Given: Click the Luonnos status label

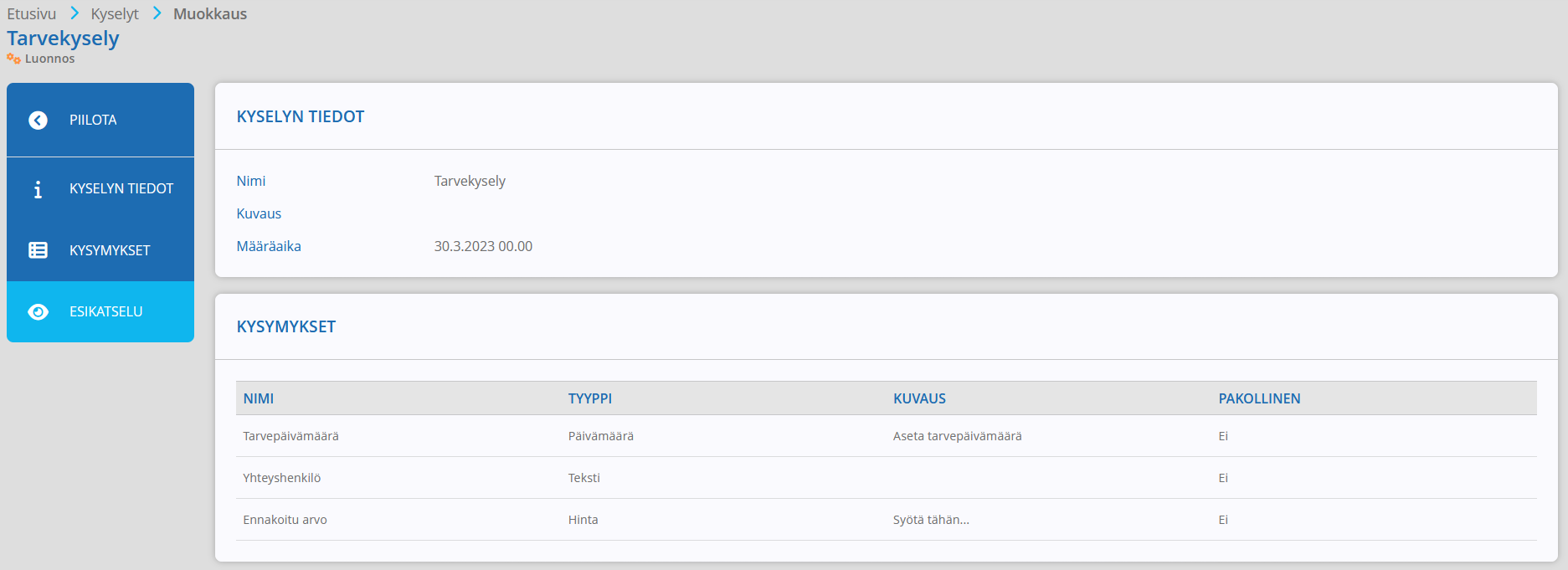Looking at the screenshot, I should point(49,59).
